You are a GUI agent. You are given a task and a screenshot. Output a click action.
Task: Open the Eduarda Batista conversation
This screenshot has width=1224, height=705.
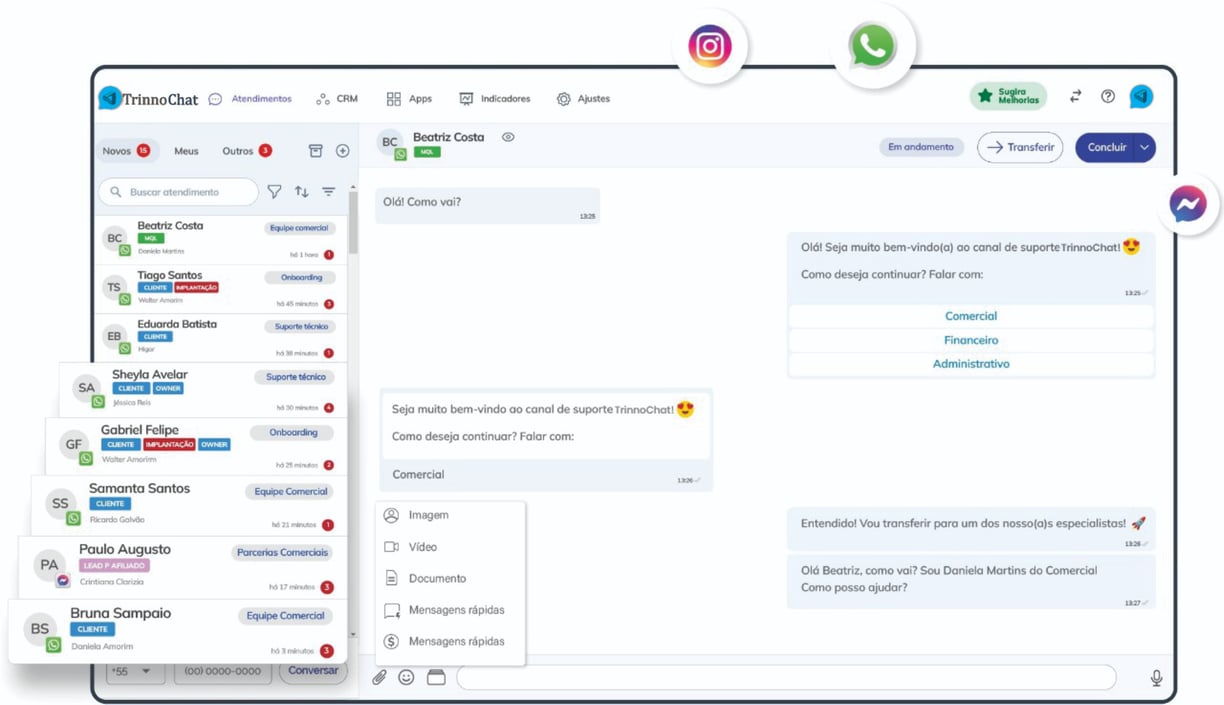click(x=219, y=338)
